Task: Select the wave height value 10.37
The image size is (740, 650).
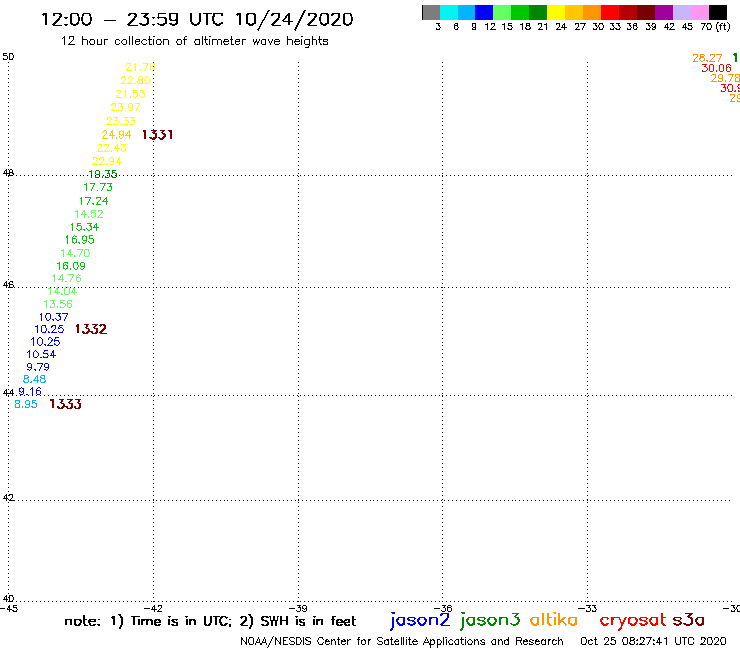Action: [x=53, y=317]
